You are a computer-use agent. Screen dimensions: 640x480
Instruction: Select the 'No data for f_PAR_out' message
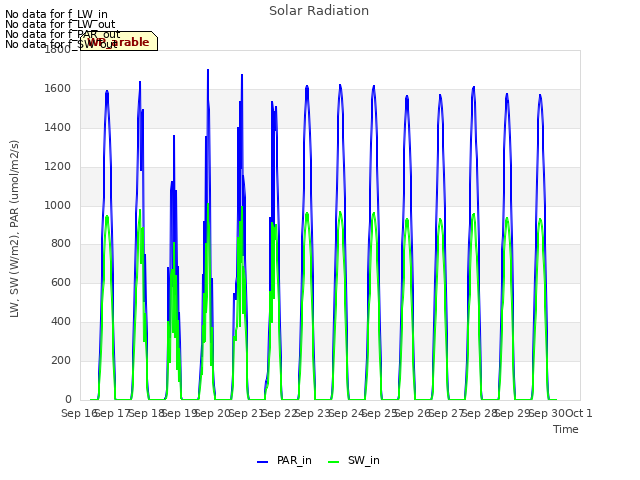[63, 34]
